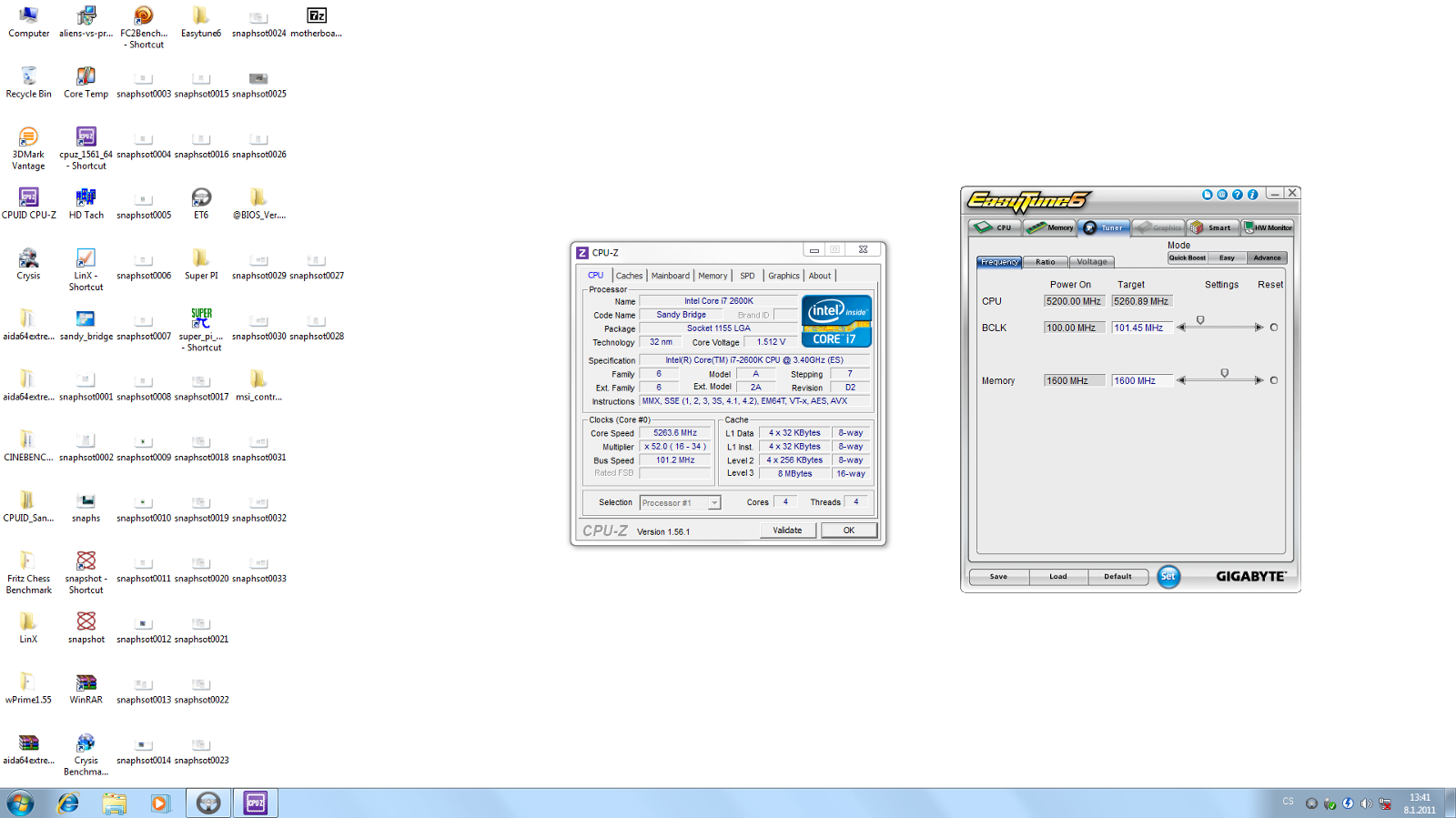
Task: Choose Easy mode in EasyTune6
Action: coord(1227,258)
